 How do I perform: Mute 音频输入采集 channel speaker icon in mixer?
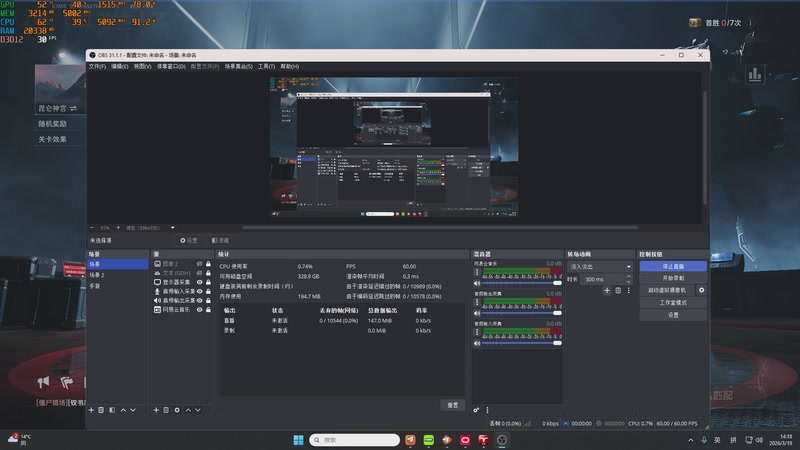point(477,343)
